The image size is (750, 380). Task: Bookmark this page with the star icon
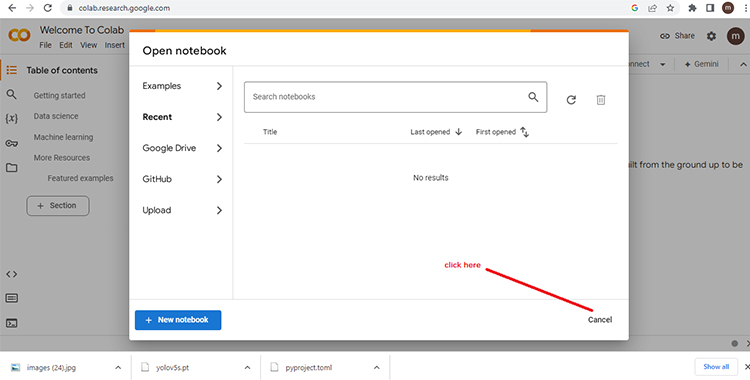(x=670, y=8)
